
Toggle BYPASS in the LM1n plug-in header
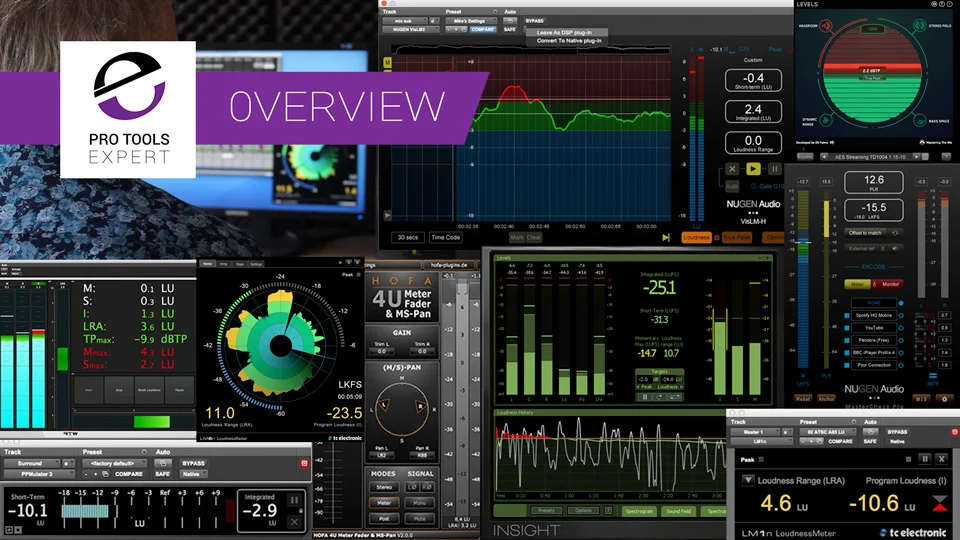click(898, 432)
